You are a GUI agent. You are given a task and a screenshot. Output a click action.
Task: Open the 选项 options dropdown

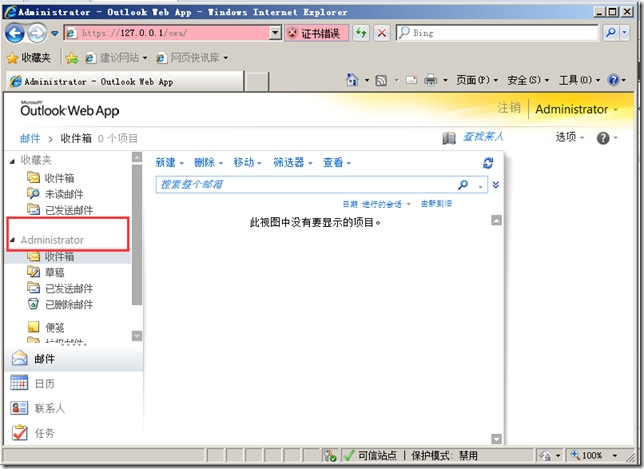click(570, 137)
